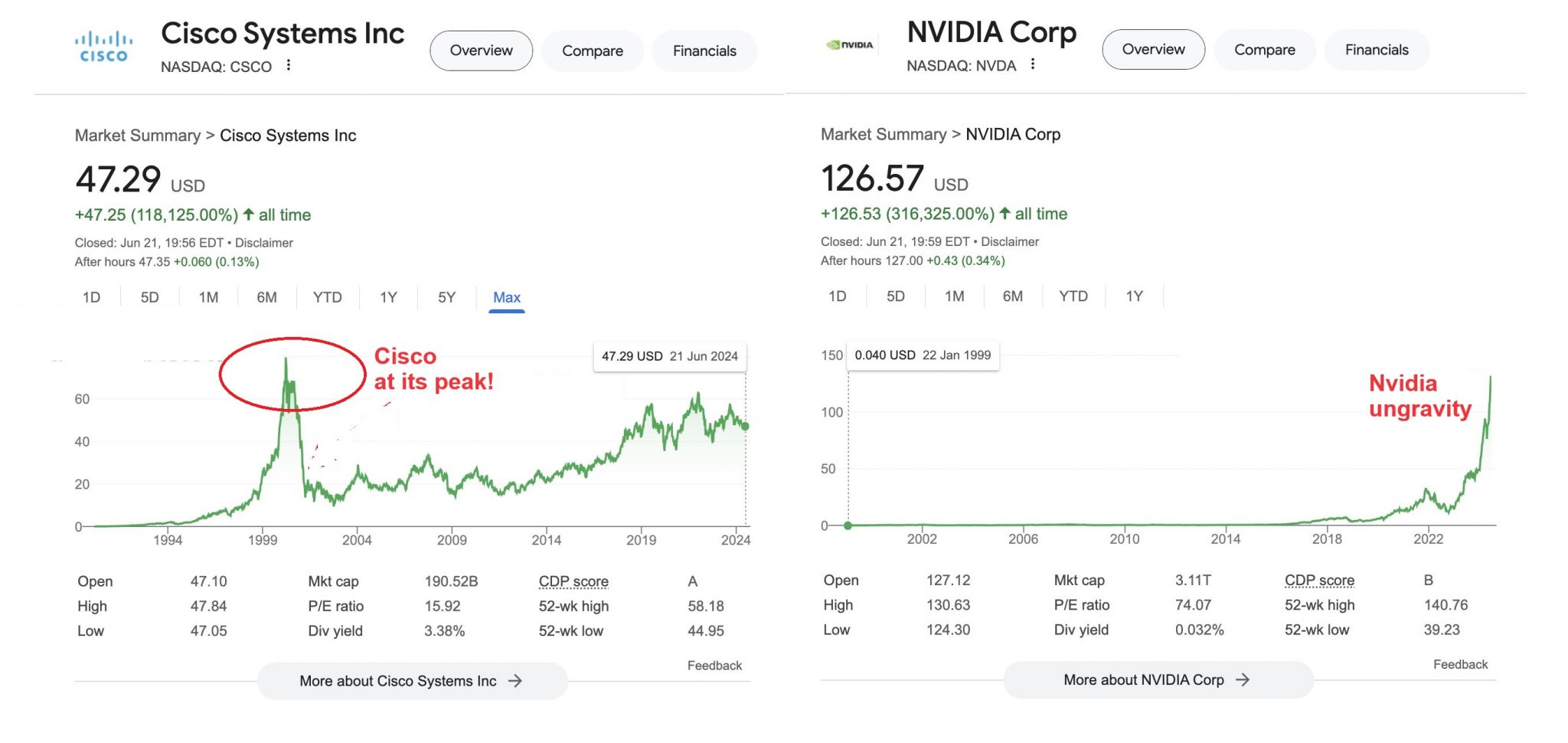Select the 5Y range on the Cisco chart
This screenshot has width=1568, height=743.
point(446,297)
